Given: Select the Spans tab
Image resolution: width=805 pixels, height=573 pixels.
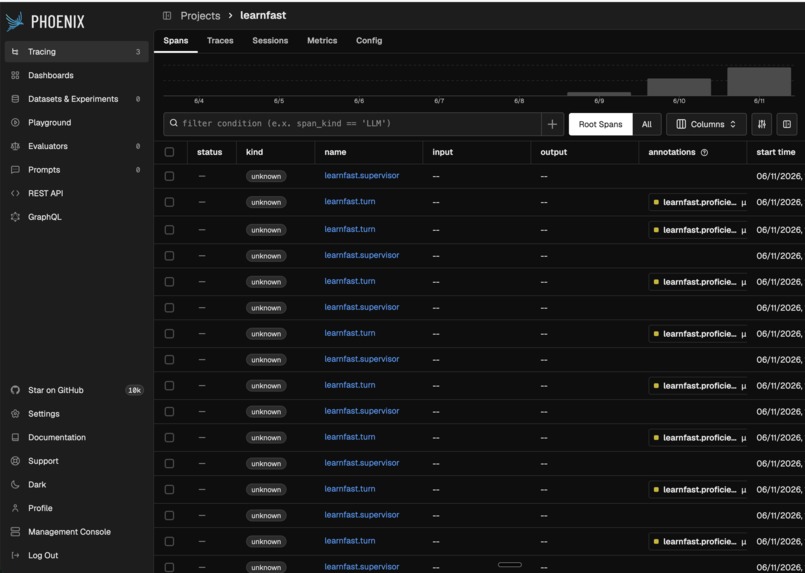Looking at the screenshot, I should click(176, 41).
